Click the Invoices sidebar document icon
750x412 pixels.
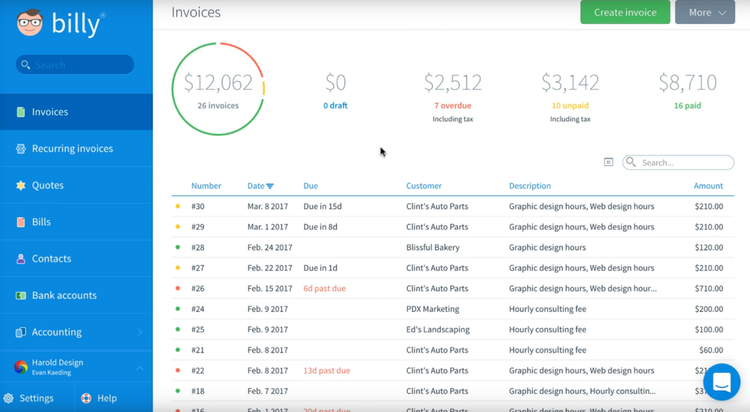(21, 112)
